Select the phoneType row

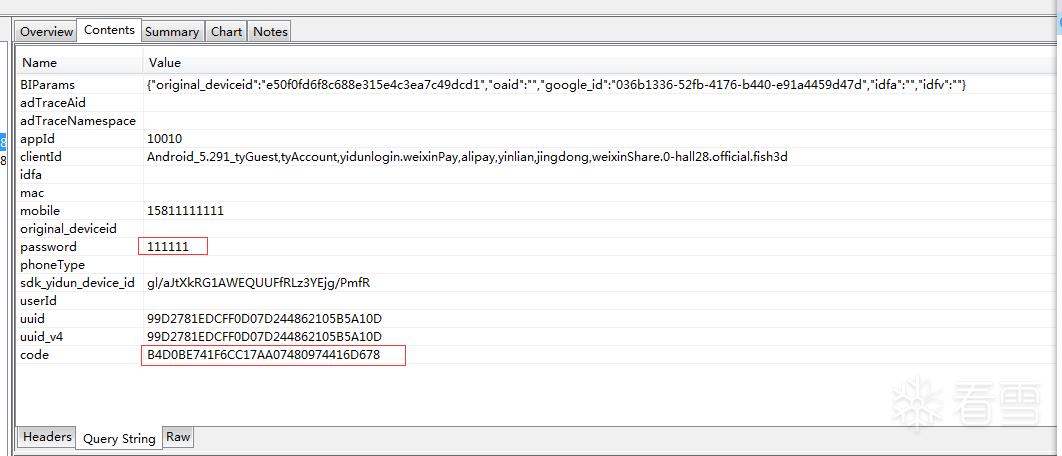[x=534, y=265]
